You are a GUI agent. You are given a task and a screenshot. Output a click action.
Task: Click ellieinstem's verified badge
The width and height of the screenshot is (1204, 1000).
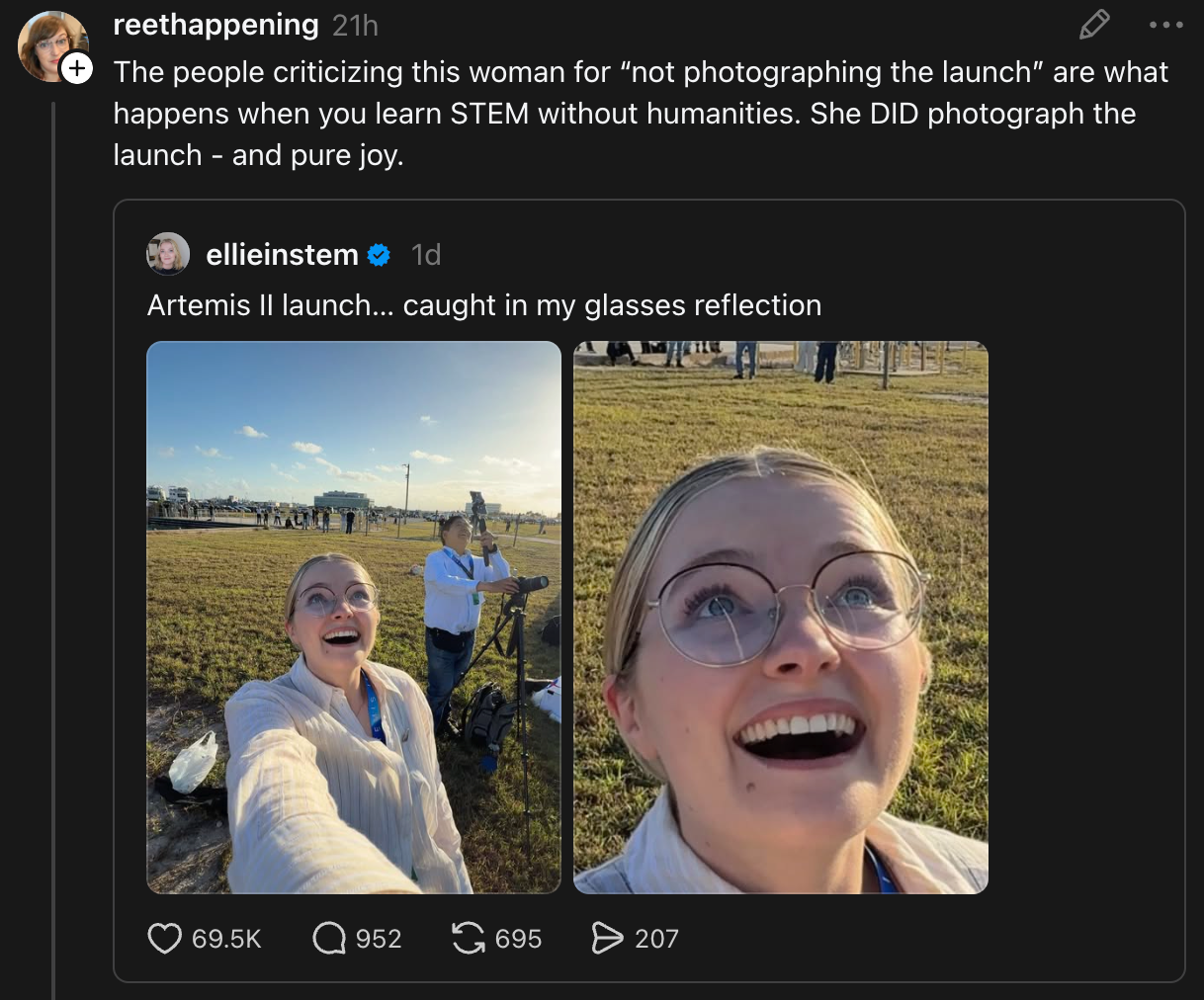[x=378, y=254]
